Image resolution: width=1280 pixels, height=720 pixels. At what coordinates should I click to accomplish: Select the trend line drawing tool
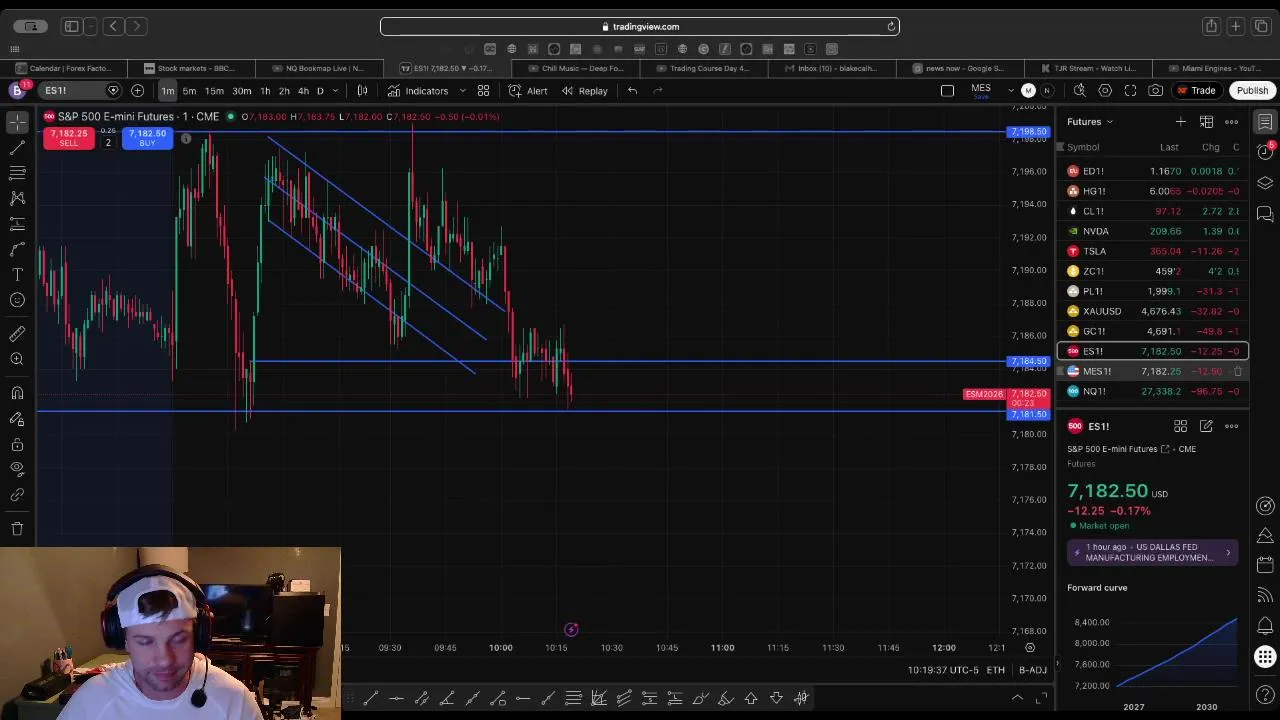pyautogui.click(x=17, y=148)
